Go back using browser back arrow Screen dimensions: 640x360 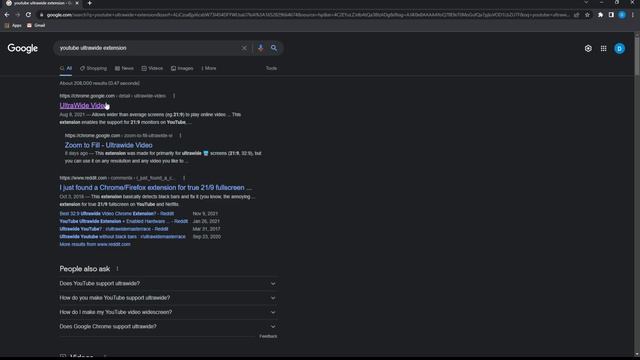pos(7,15)
